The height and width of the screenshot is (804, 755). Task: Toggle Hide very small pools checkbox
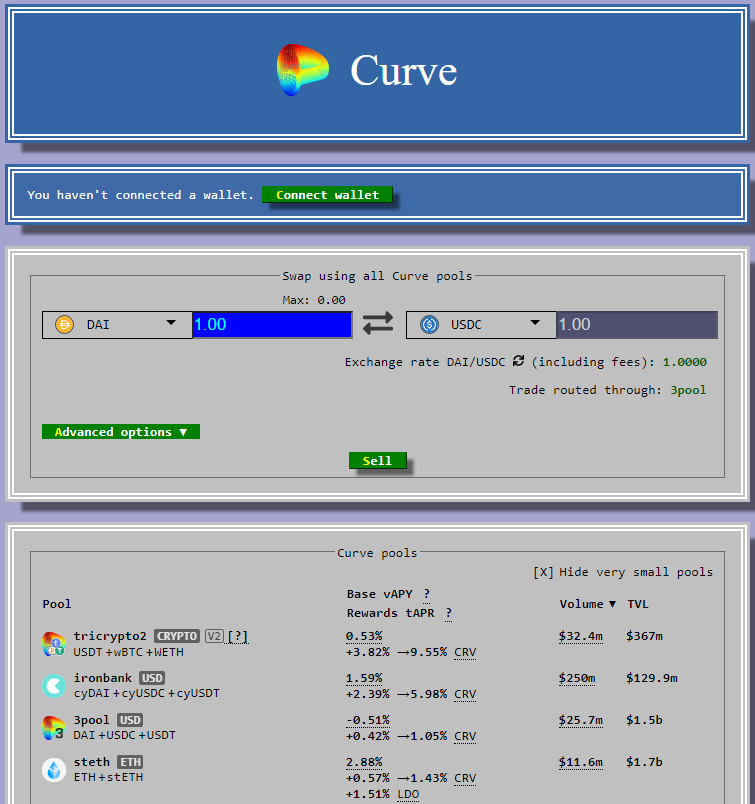[543, 572]
